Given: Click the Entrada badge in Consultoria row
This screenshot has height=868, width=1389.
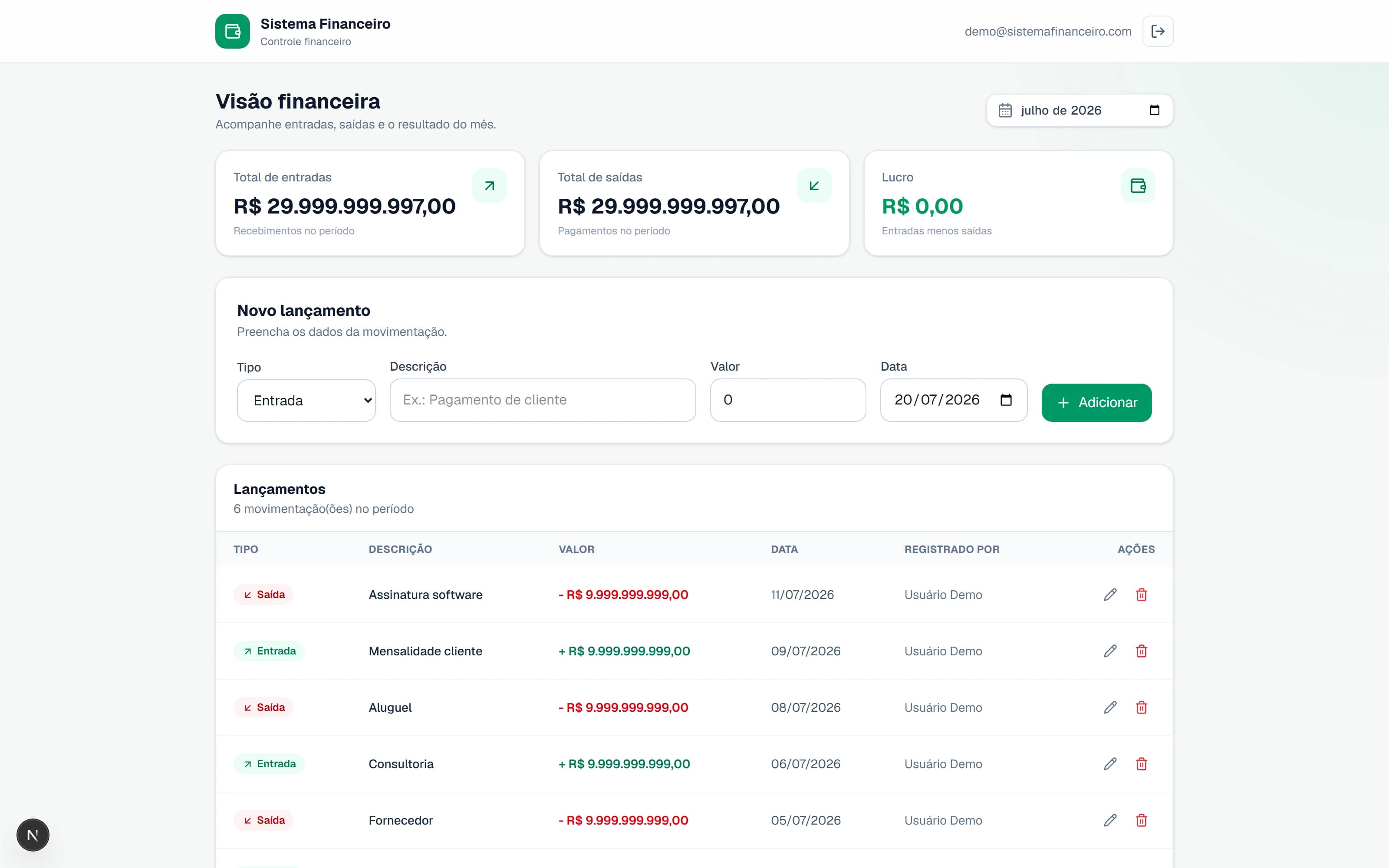Looking at the screenshot, I should [269, 764].
